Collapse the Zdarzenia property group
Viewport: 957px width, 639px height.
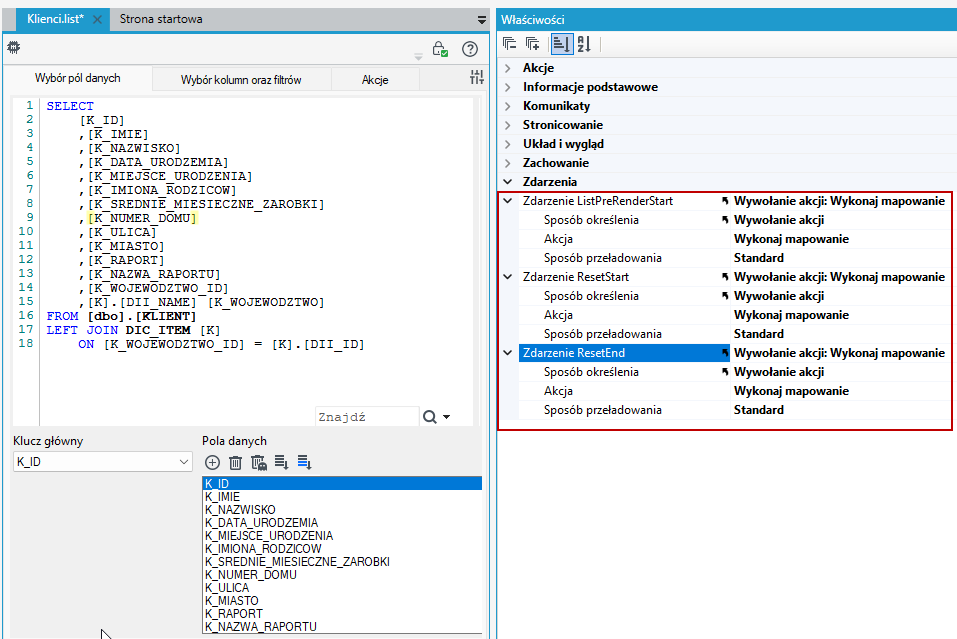508,181
